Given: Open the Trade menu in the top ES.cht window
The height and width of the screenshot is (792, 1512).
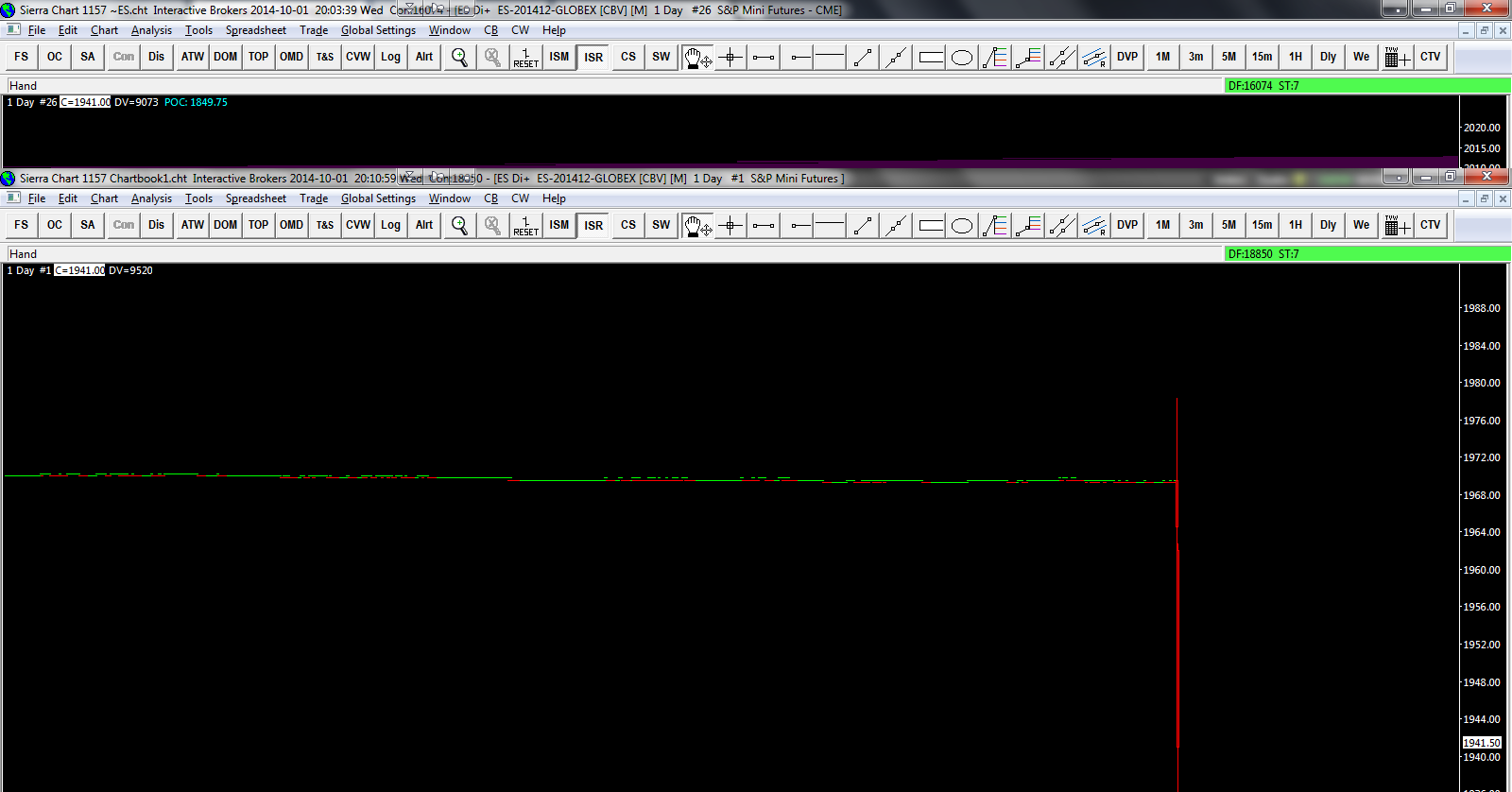Looking at the screenshot, I should (314, 30).
